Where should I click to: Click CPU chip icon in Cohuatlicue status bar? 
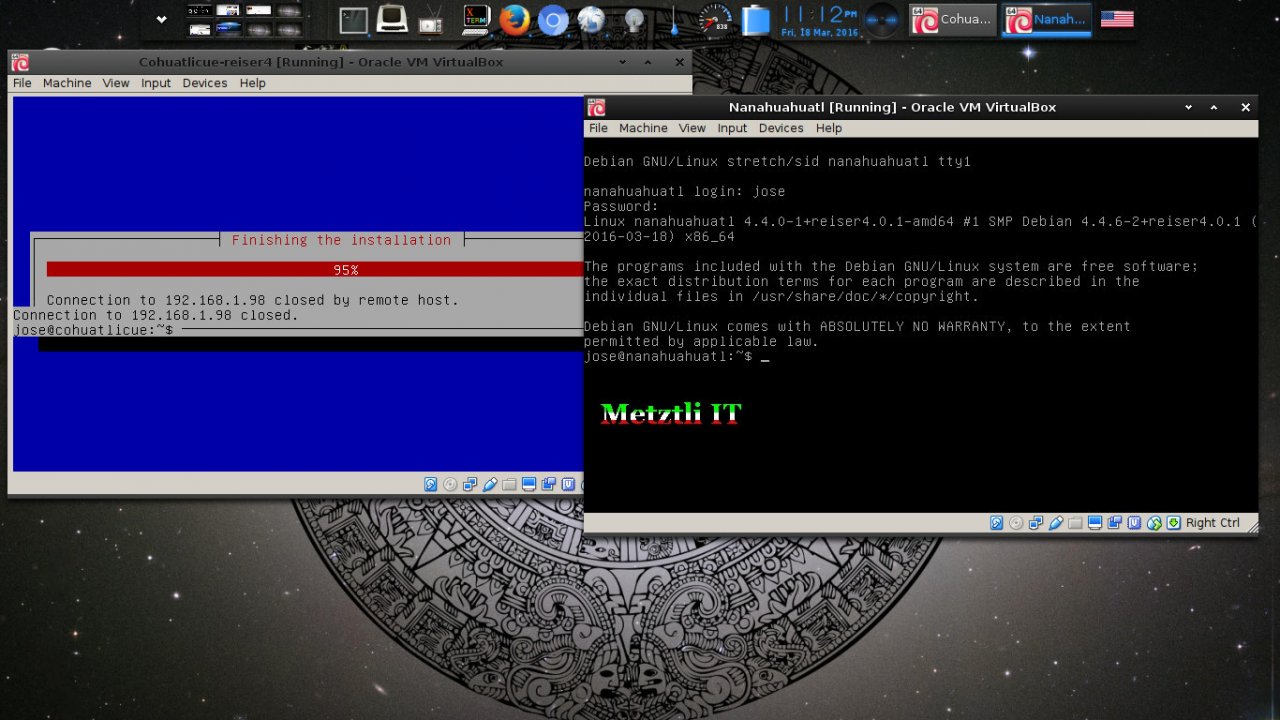(x=568, y=484)
